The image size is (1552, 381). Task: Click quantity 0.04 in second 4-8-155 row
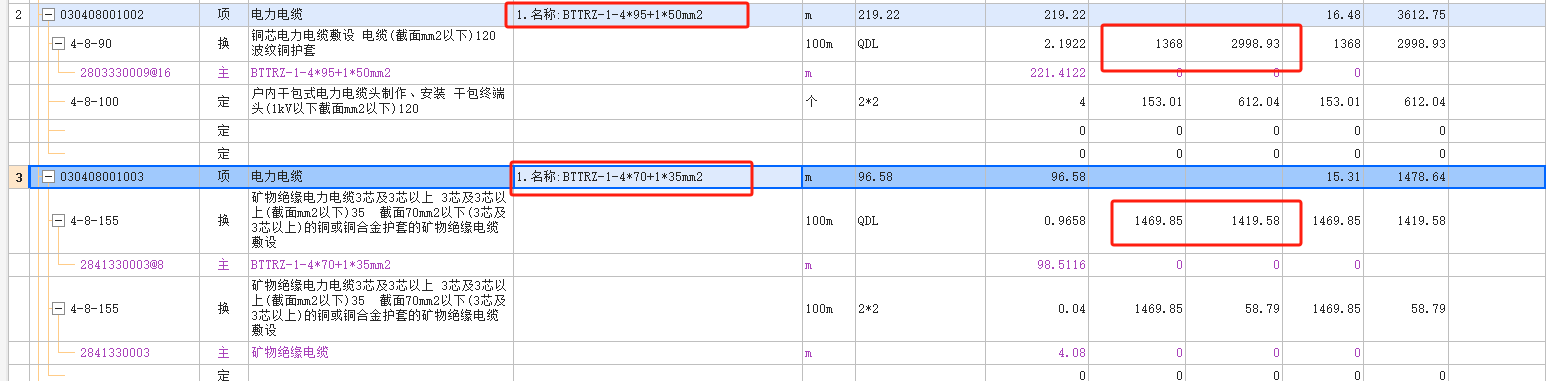click(1072, 309)
